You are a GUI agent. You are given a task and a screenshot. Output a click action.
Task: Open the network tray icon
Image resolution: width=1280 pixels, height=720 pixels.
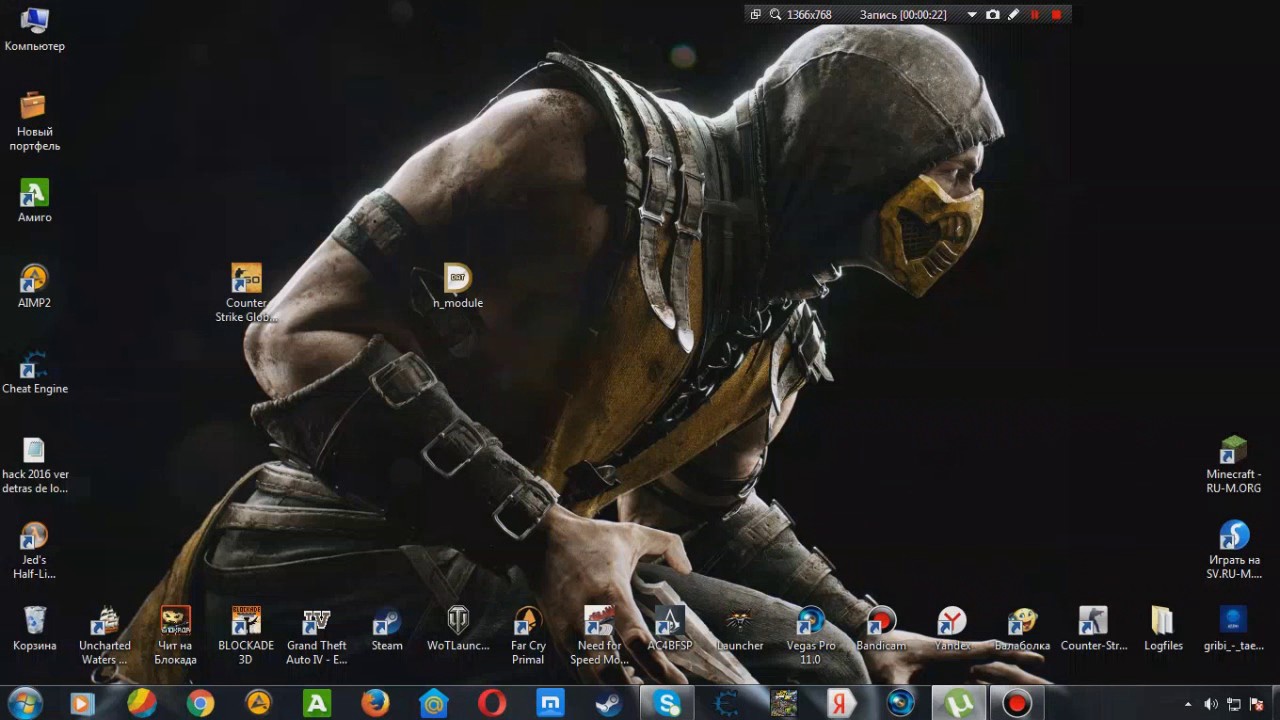1234,704
